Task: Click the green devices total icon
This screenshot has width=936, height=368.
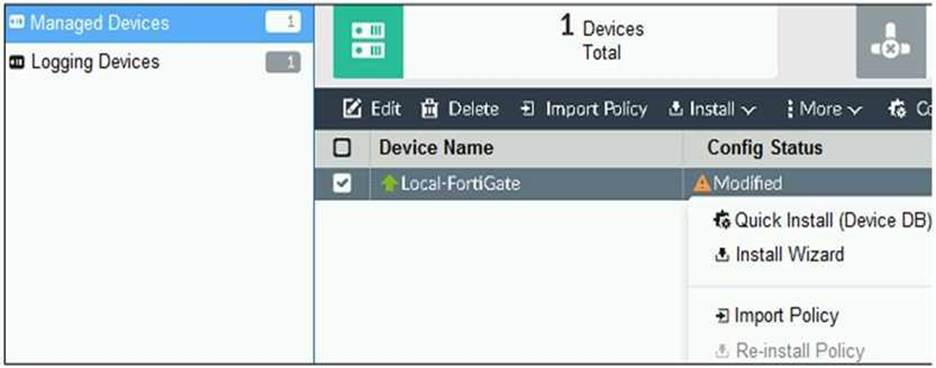Action: coord(368,41)
